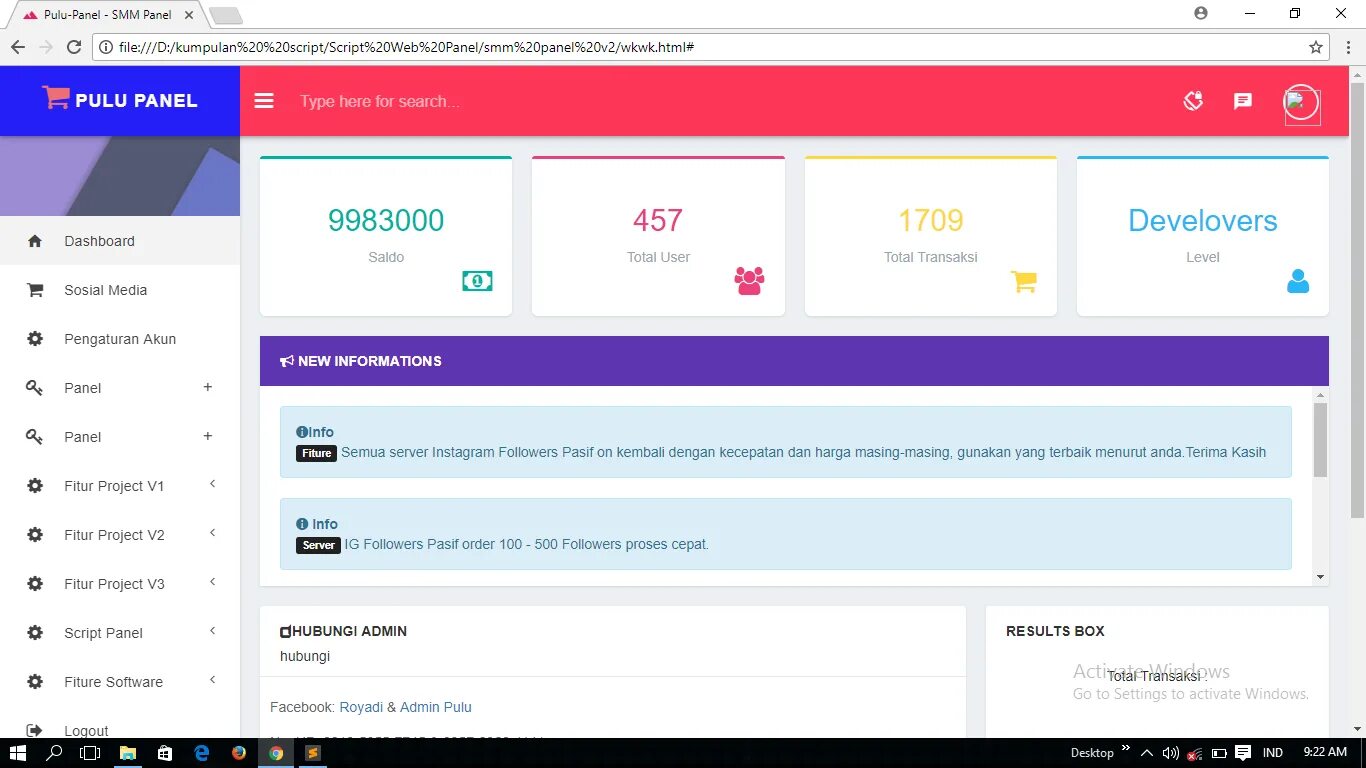
Task: Click the Server badge in the second info box
Action: click(x=318, y=545)
